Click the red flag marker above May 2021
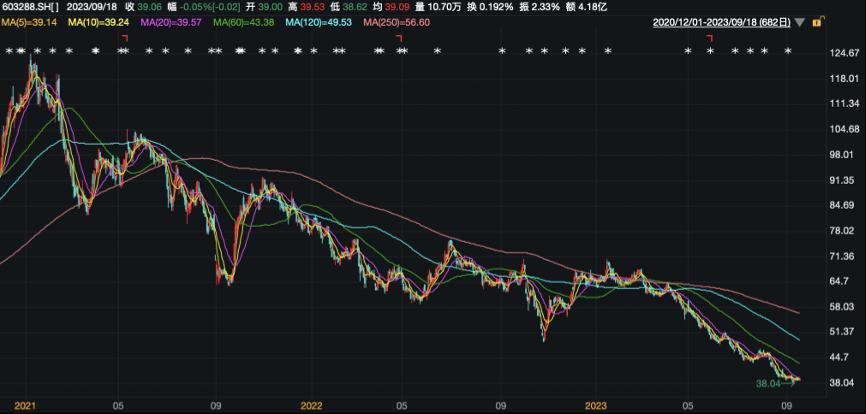The image size is (866, 414). tap(125, 38)
